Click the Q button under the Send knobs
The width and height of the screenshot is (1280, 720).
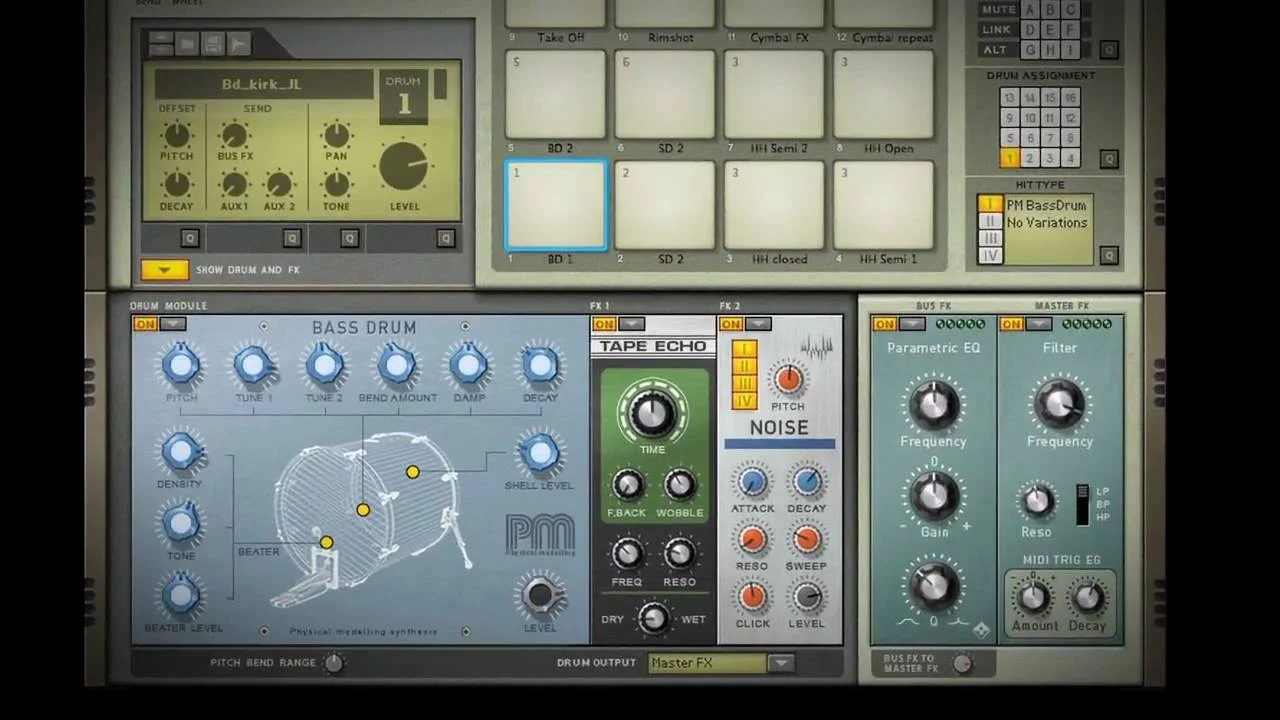coord(292,238)
